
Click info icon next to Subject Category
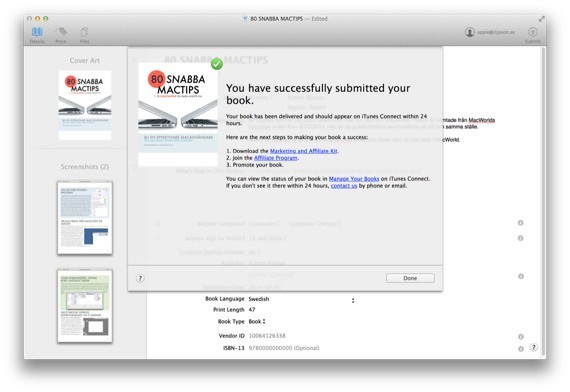pos(521,223)
